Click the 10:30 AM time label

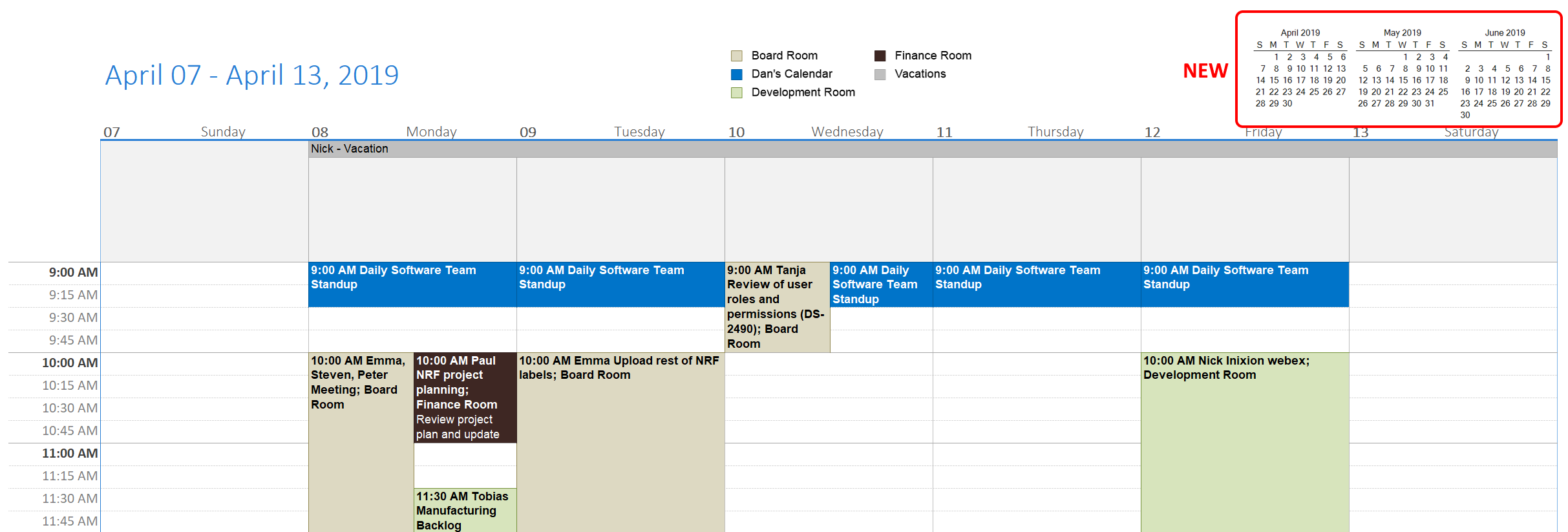tap(70, 409)
